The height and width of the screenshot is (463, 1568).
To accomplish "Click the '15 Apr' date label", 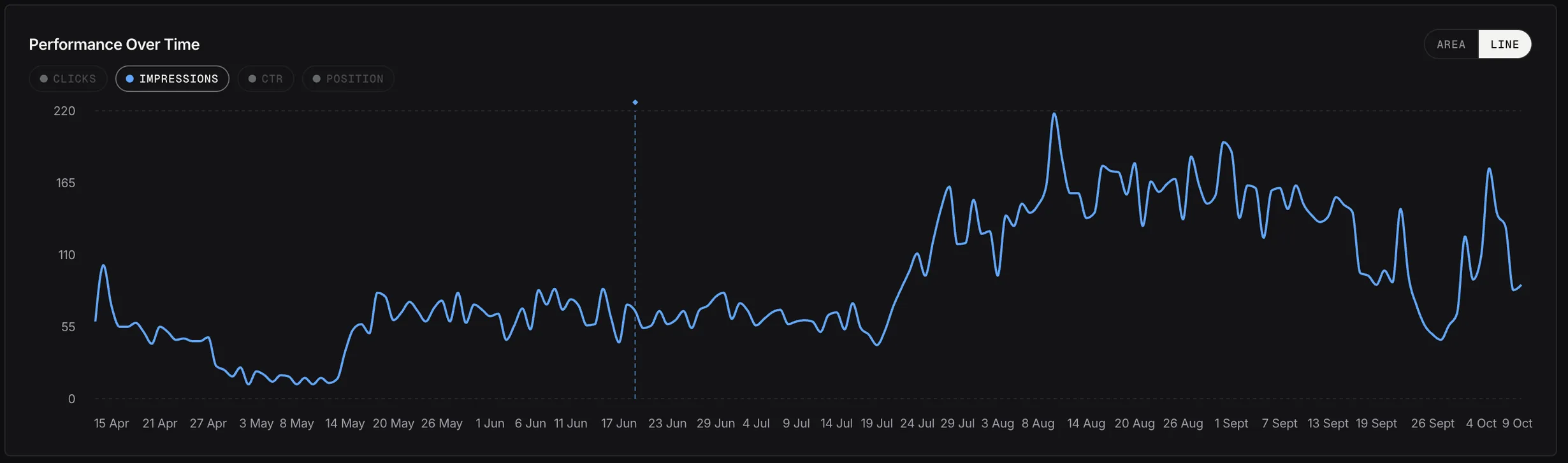I will coord(112,424).
